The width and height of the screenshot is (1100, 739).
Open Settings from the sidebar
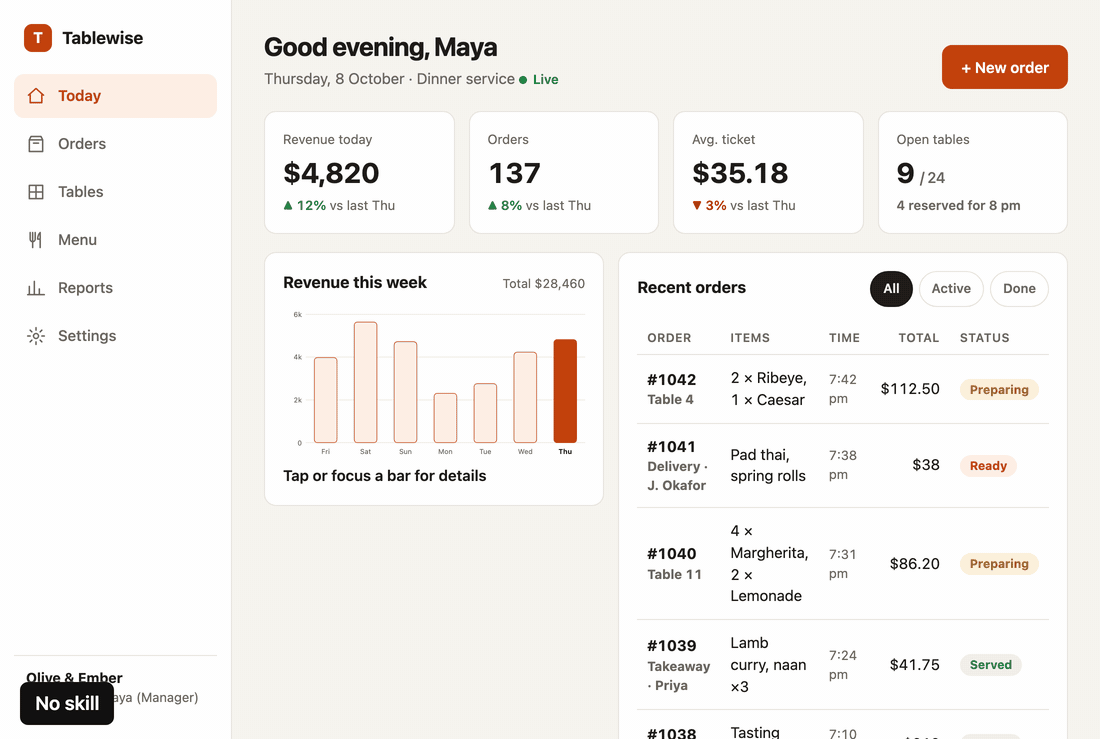point(115,336)
